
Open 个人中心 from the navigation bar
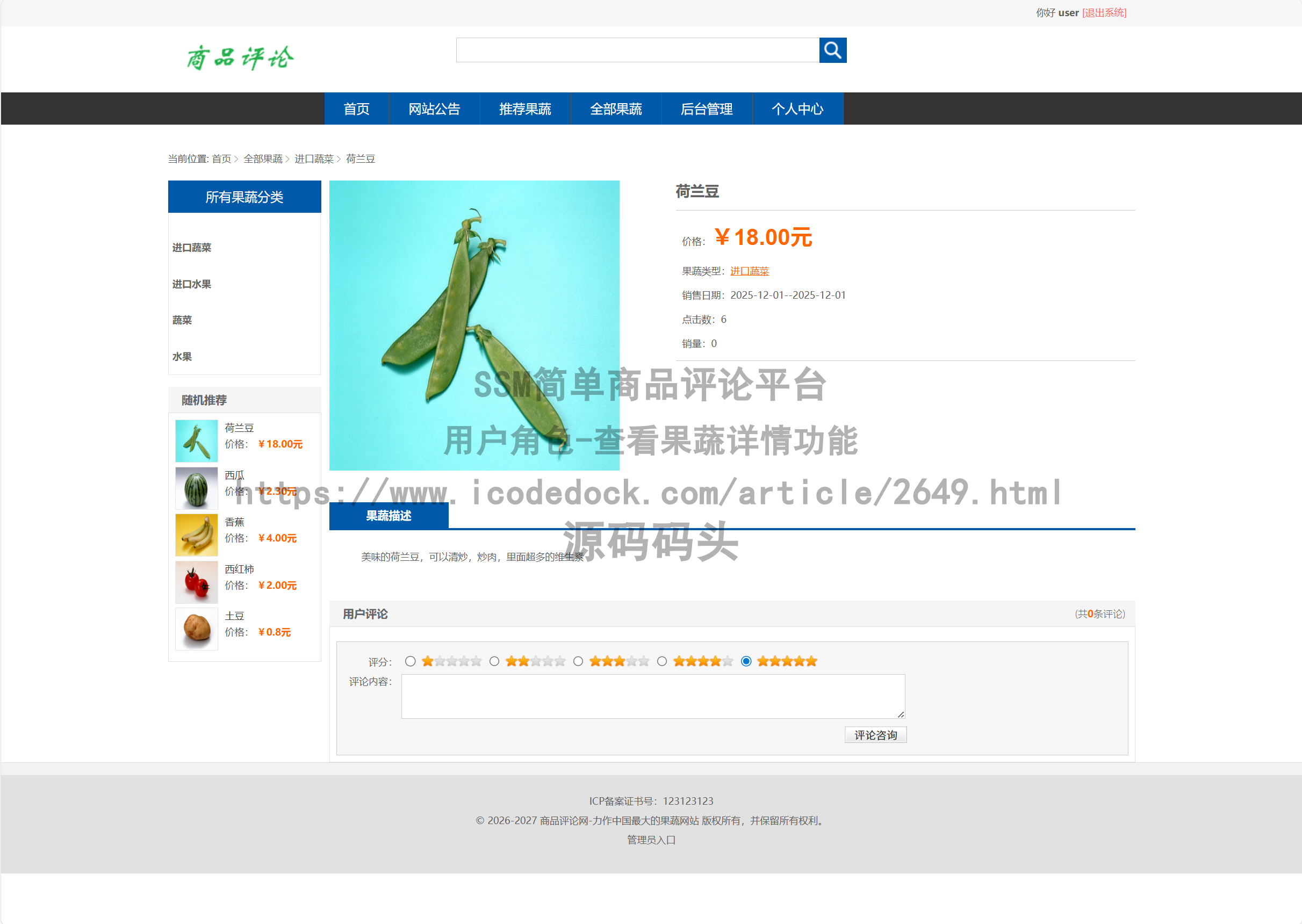tap(798, 109)
